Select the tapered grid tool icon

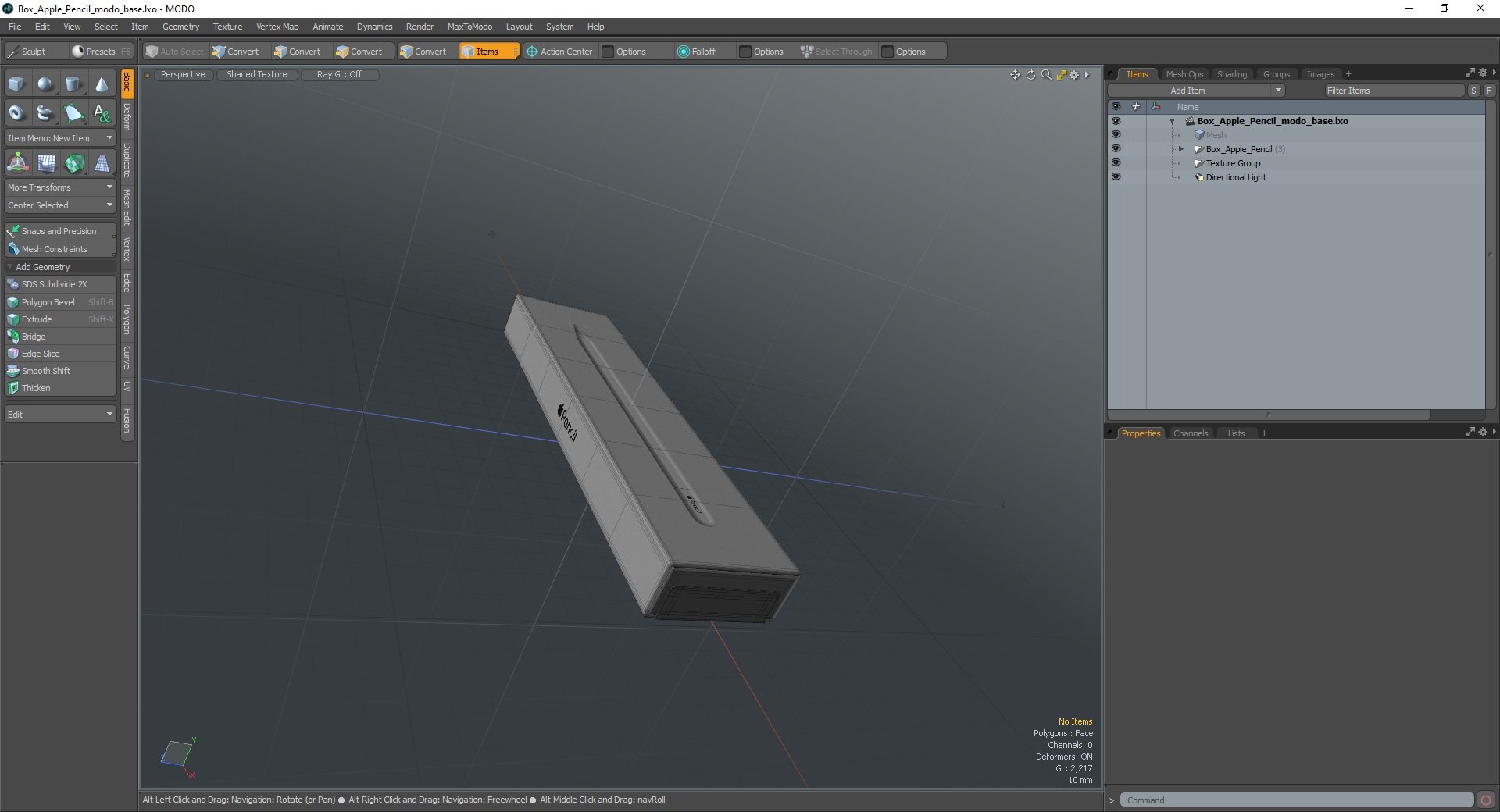tap(102, 163)
